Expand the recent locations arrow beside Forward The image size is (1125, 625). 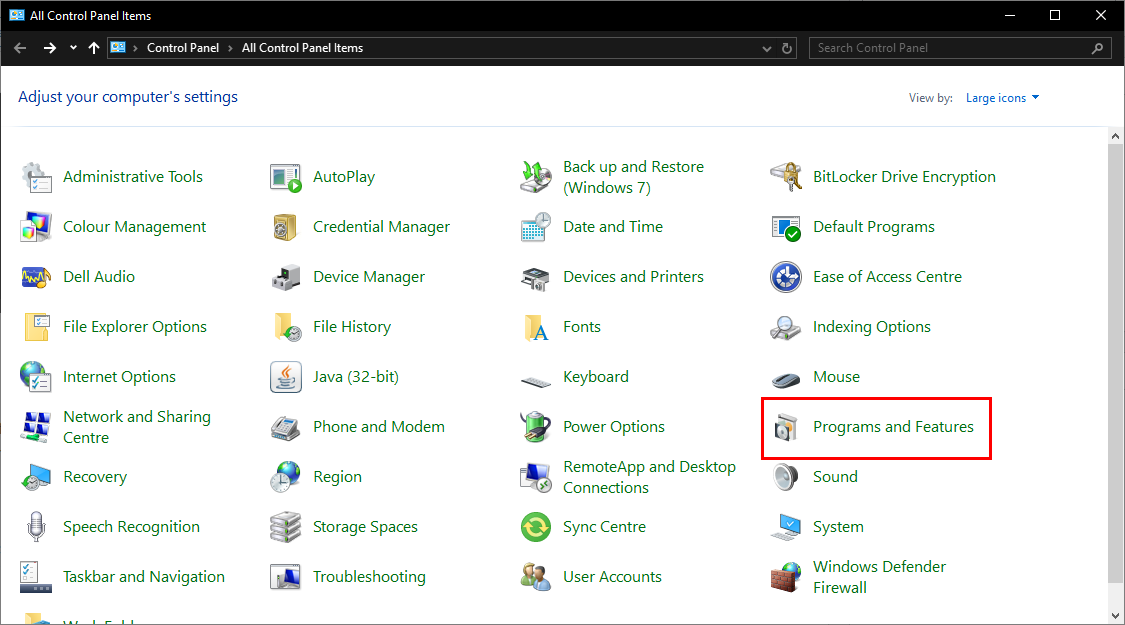74,48
